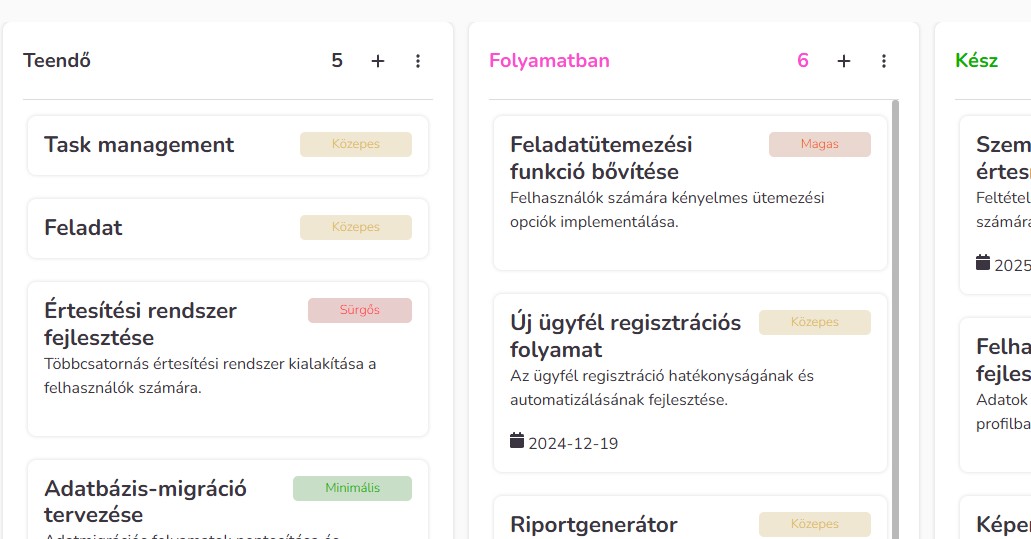Open the Feladat card
The width and height of the screenshot is (1031, 539).
(83, 228)
